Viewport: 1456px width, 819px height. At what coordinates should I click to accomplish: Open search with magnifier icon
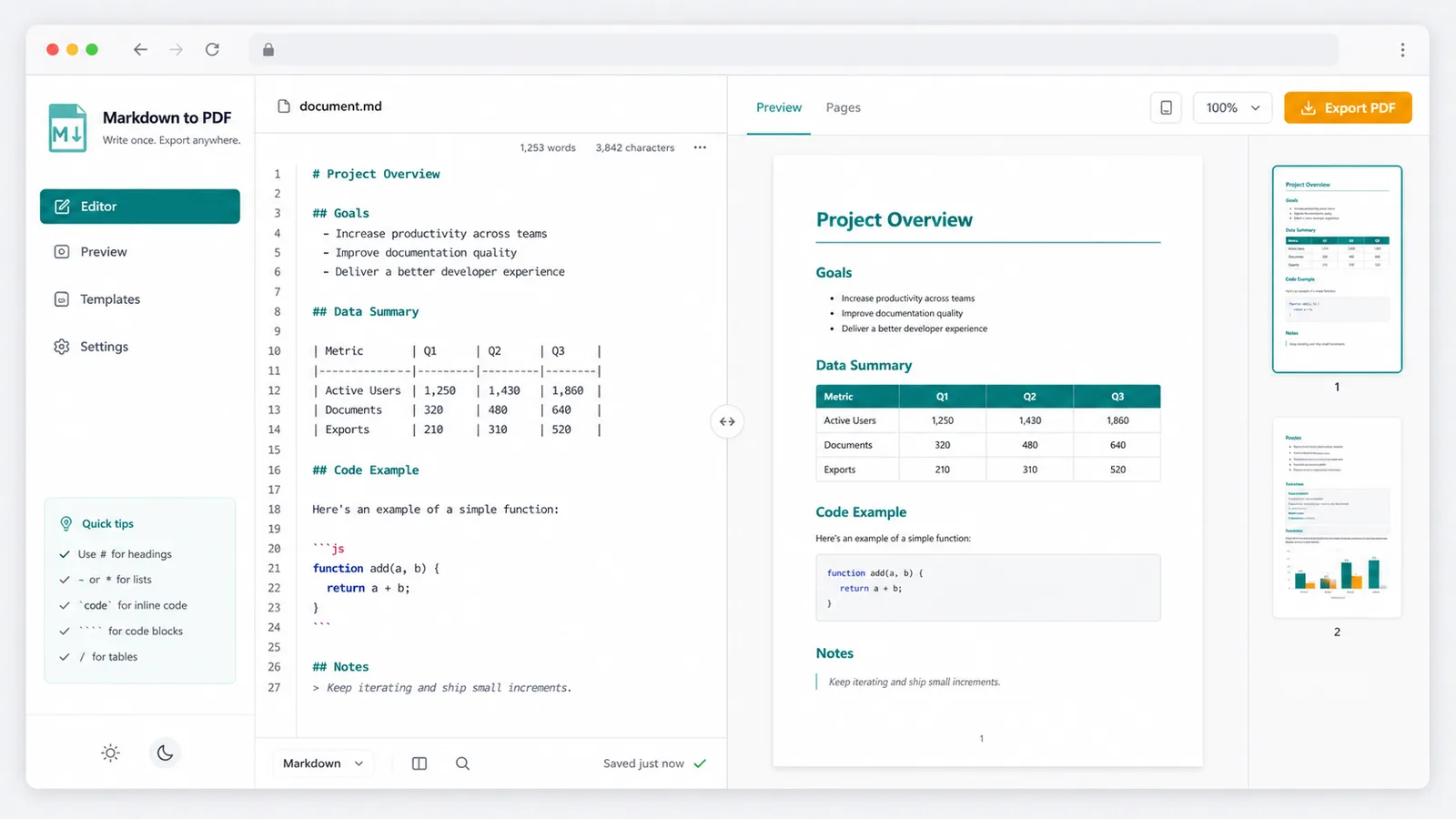(x=462, y=763)
